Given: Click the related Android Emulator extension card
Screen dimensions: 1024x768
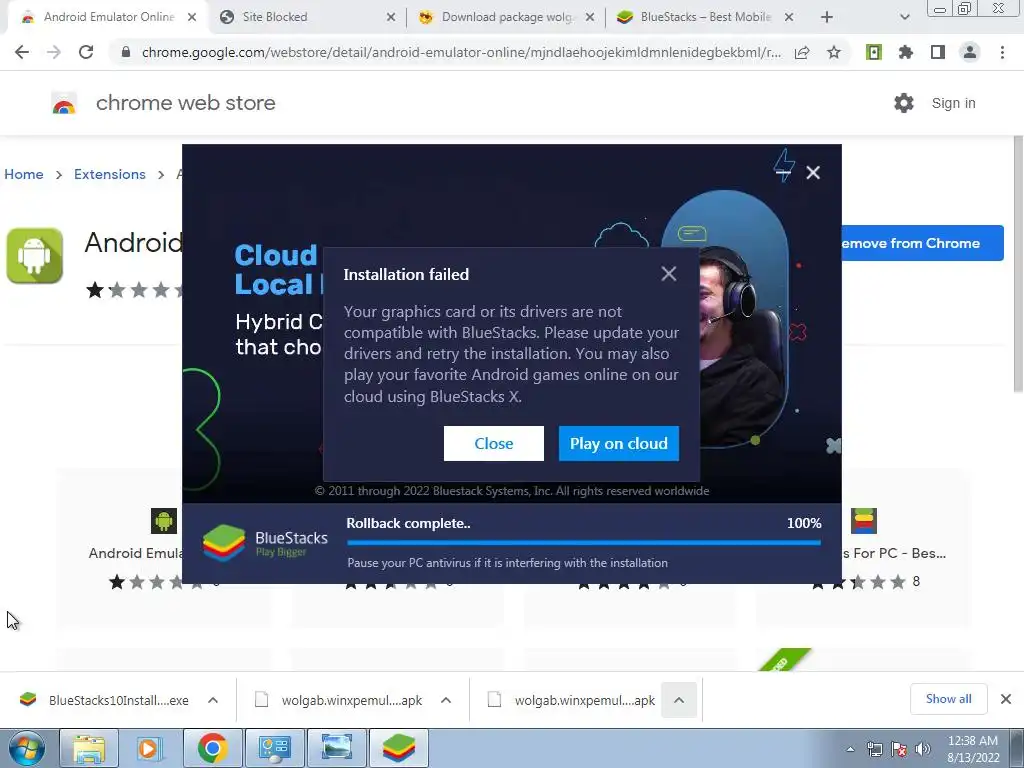Looking at the screenshot, I should [120, 549].
